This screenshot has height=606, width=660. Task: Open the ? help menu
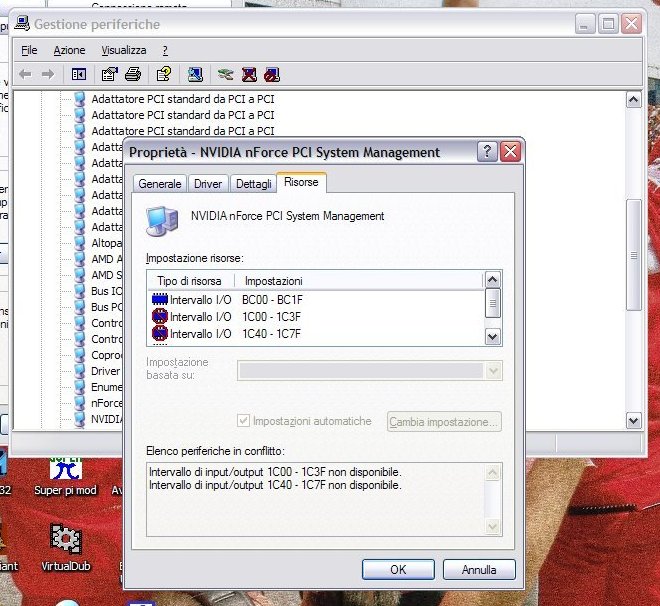pyautogui.click(x=165, y=50)
